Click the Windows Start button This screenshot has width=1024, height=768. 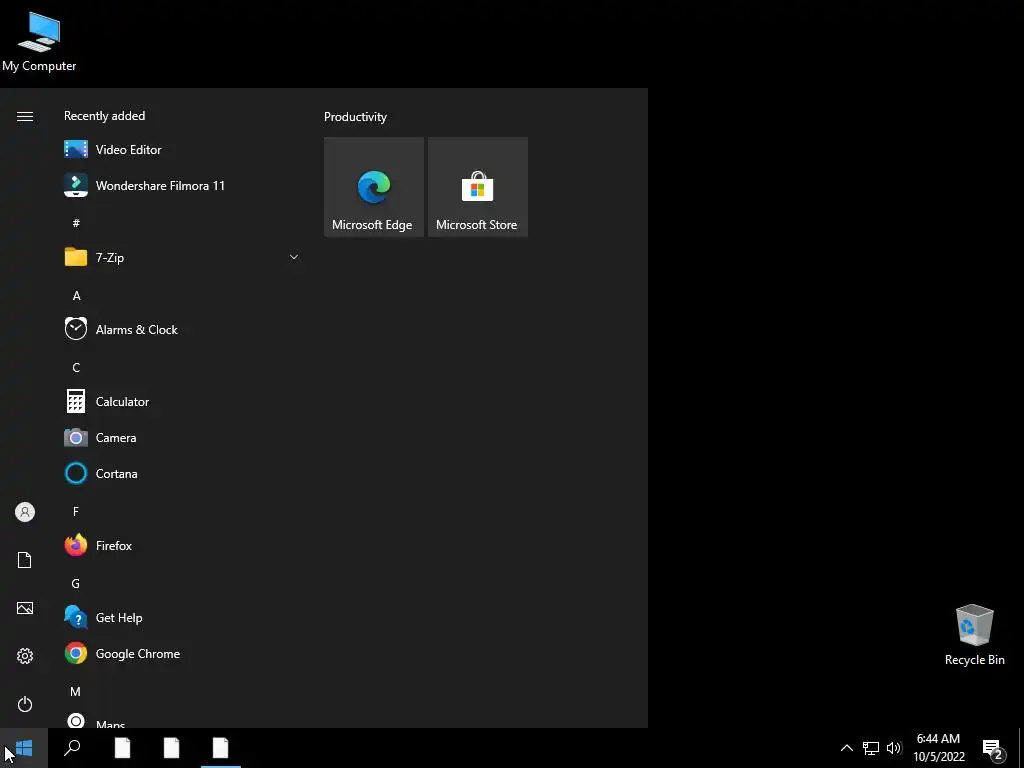(x=24, y=748)
